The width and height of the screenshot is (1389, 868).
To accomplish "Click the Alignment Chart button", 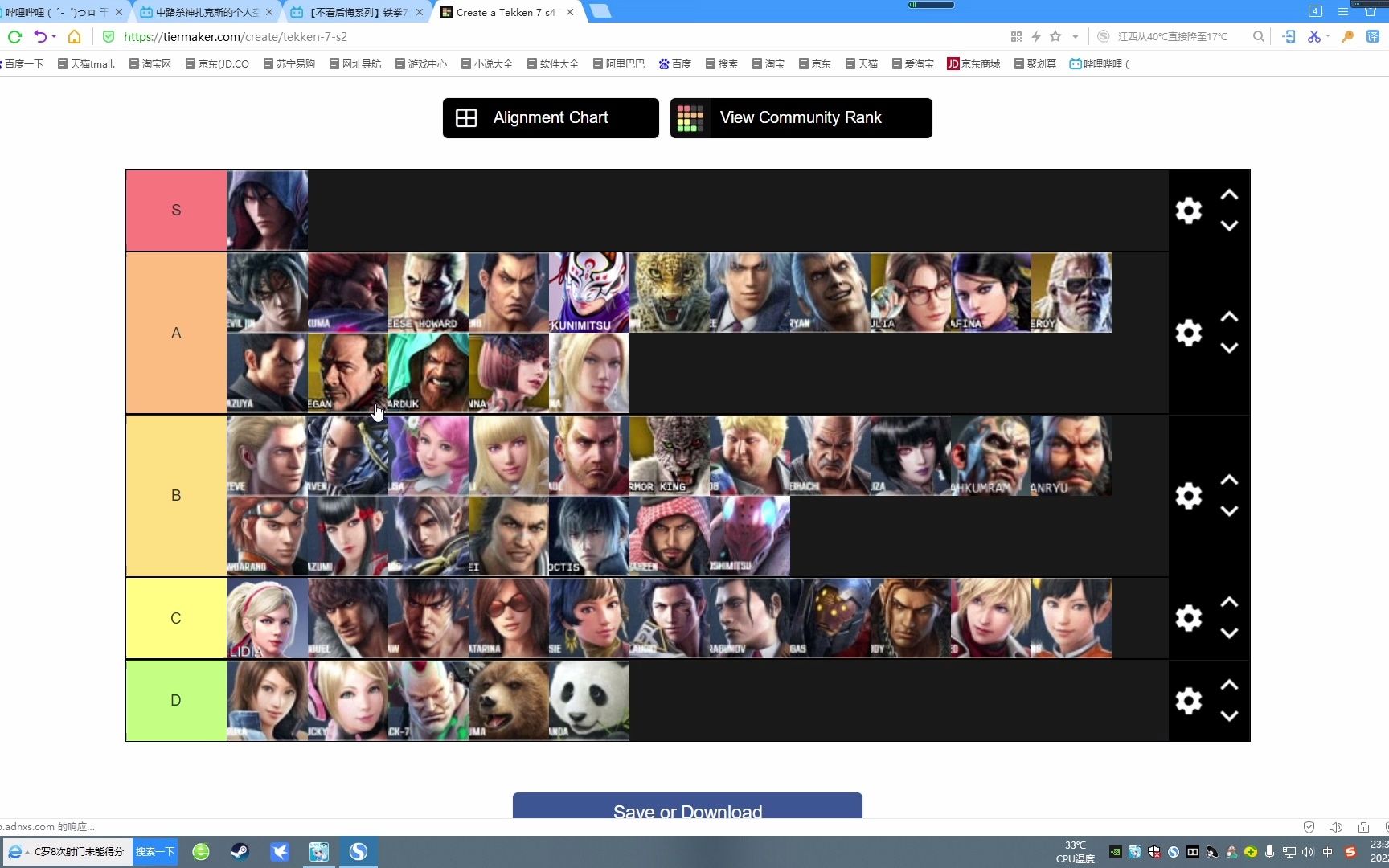I will (551, 118).
